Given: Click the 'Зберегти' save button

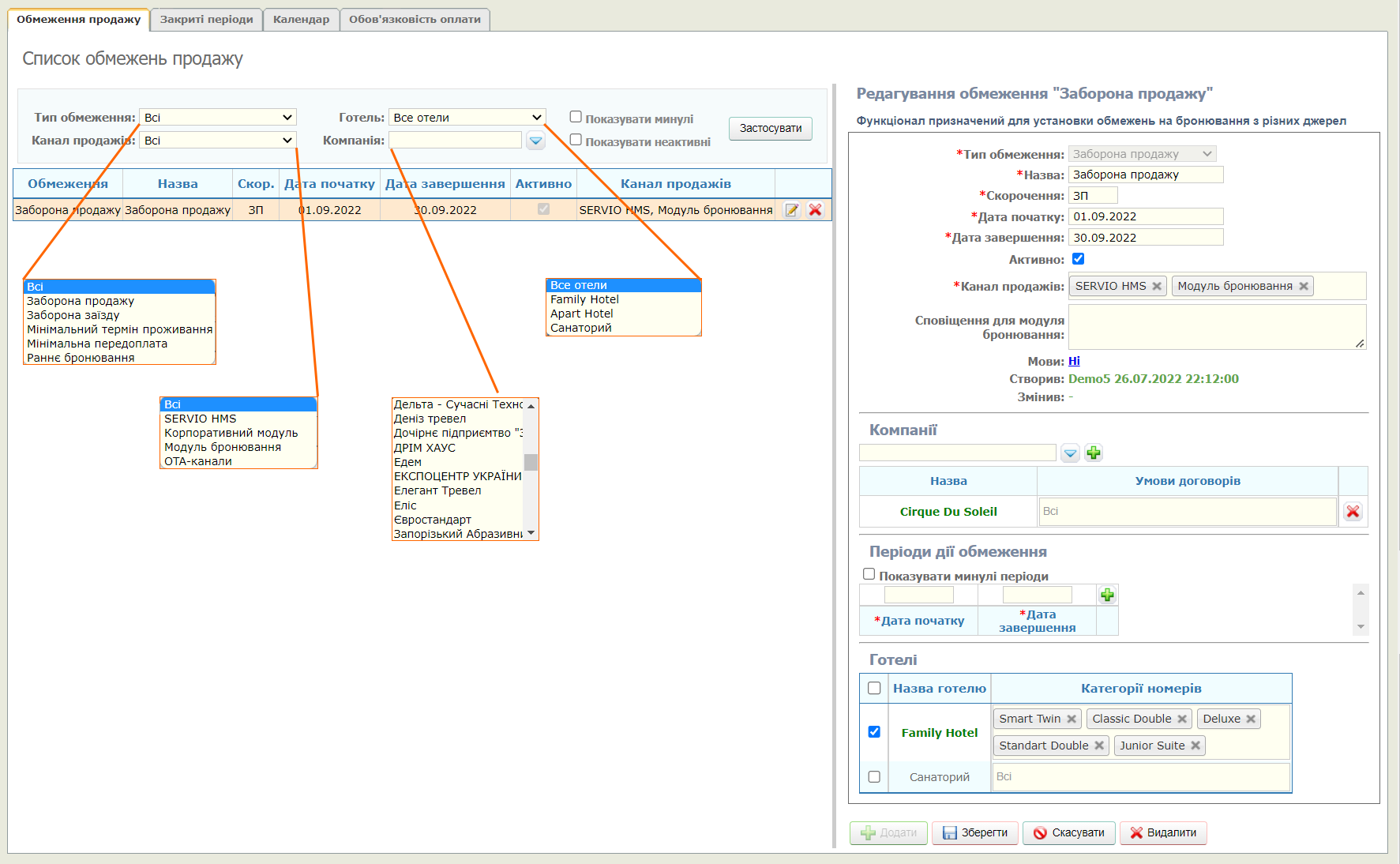Looking at the screenshot, I should click(974, 833).
